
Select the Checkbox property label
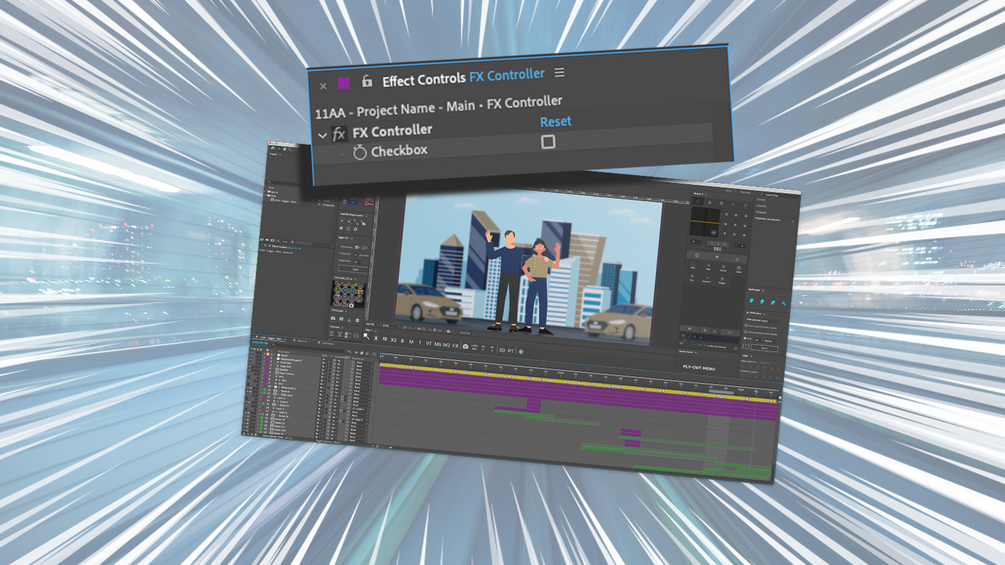click(x=399, y=151)
